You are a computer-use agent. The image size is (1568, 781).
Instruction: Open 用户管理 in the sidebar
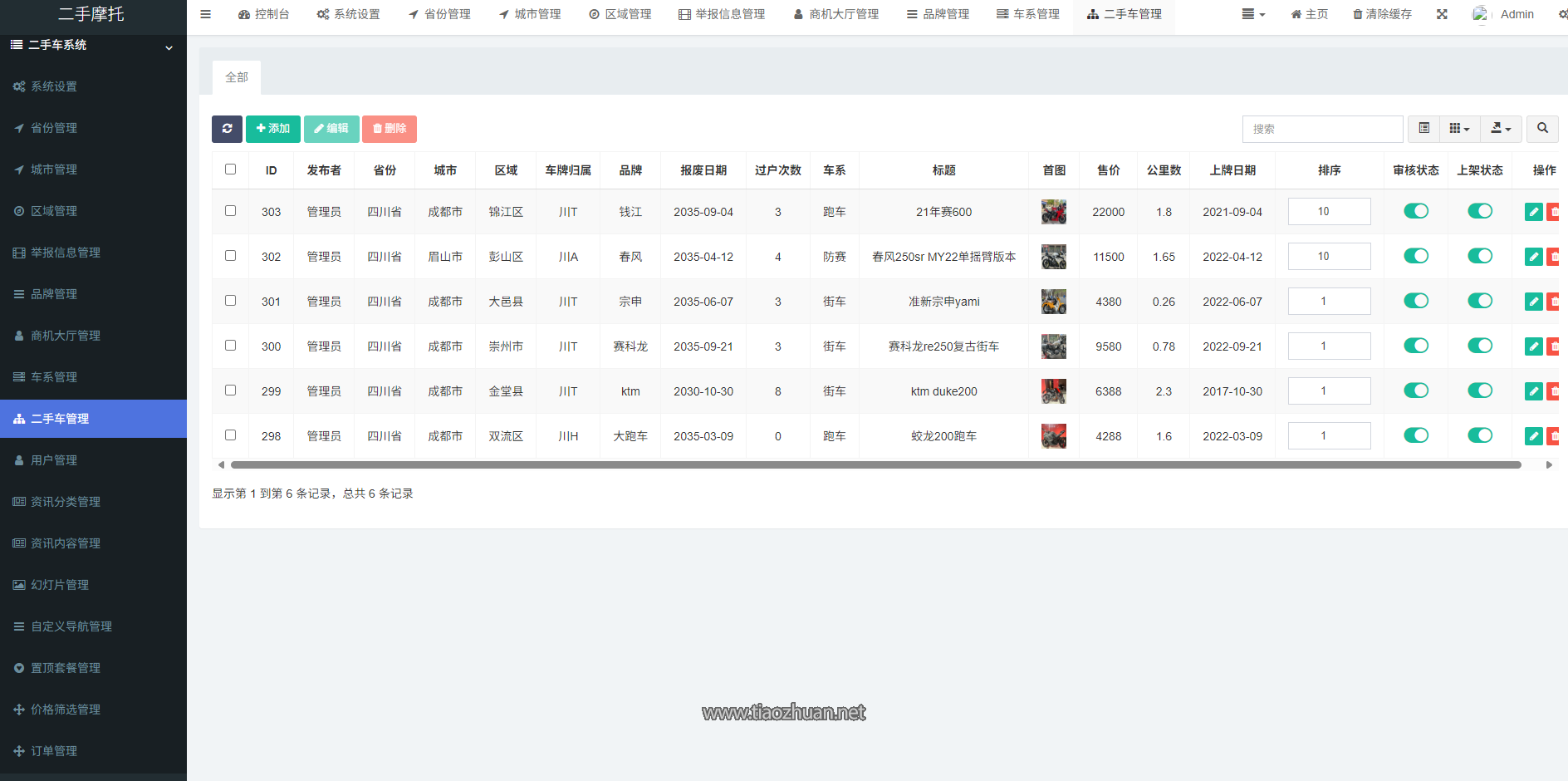(93, 460)
